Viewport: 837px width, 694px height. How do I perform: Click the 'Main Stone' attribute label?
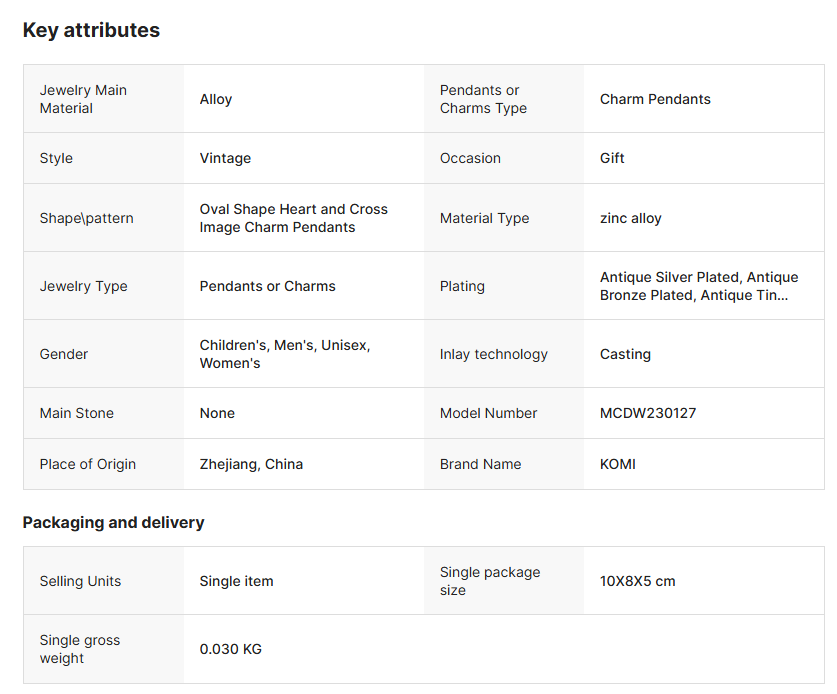point(77,413)
